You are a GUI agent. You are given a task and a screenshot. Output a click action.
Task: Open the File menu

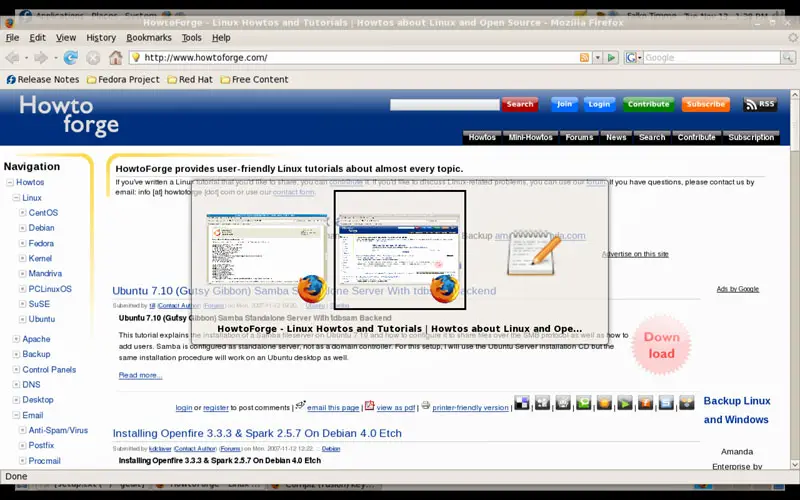(x=12, y=38)
